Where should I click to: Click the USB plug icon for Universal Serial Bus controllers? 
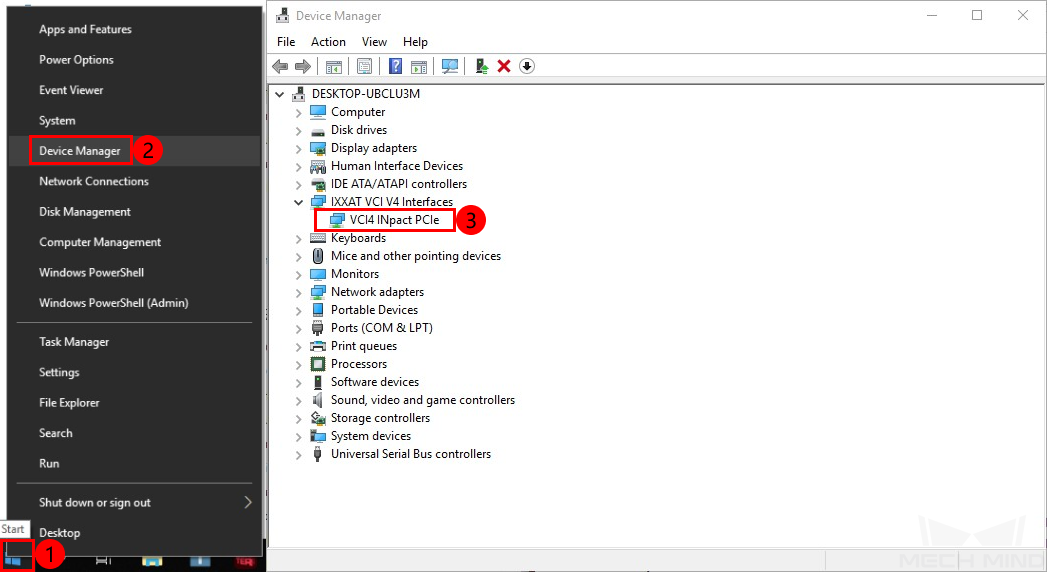coord(318,454)
